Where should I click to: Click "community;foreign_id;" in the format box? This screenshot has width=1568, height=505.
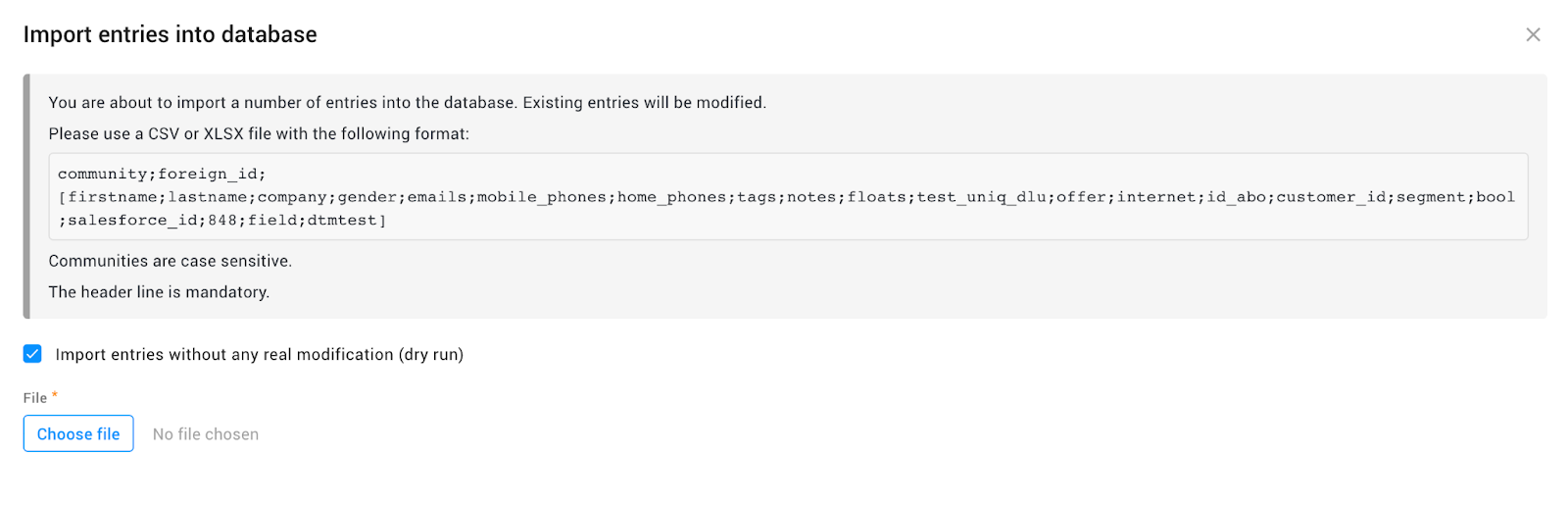pyautogui.click(x=162, y=174)
